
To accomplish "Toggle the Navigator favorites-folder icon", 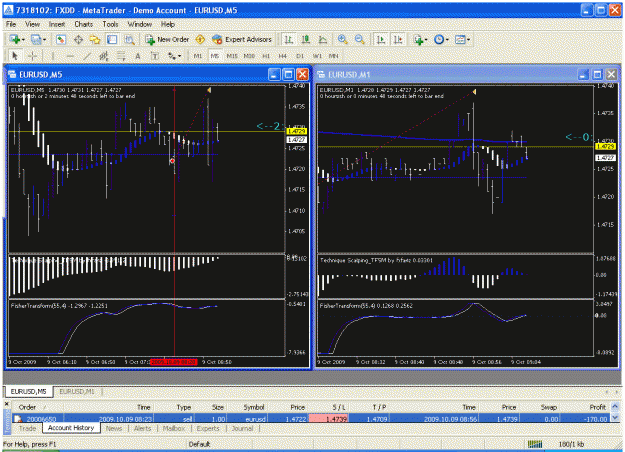I will 95,39.
